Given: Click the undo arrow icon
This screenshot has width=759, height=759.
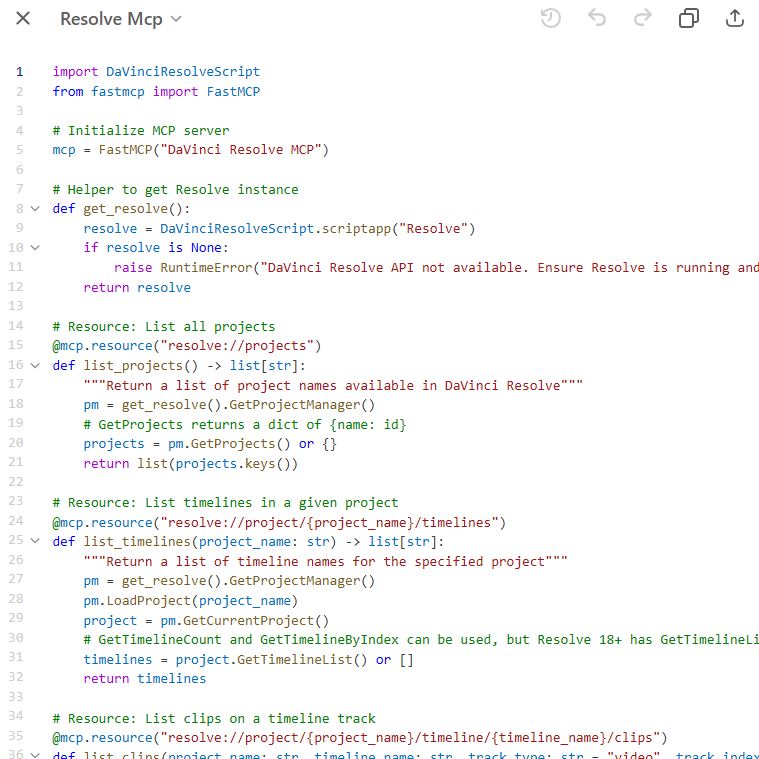Looking at the screenshot, I should click(x=597, y=18).
